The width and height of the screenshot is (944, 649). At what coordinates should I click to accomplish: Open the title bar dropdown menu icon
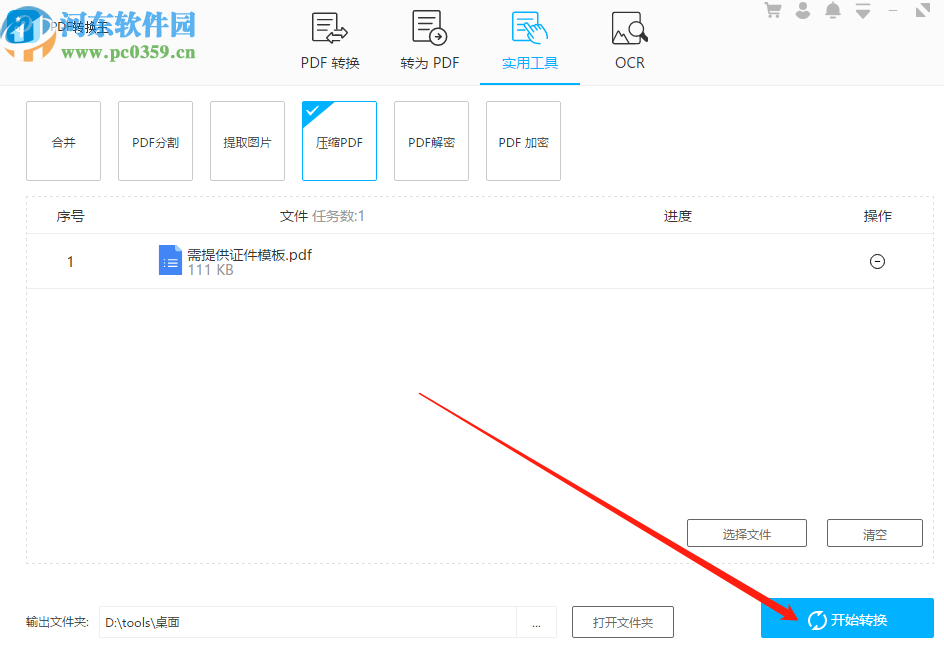point(863,11)
